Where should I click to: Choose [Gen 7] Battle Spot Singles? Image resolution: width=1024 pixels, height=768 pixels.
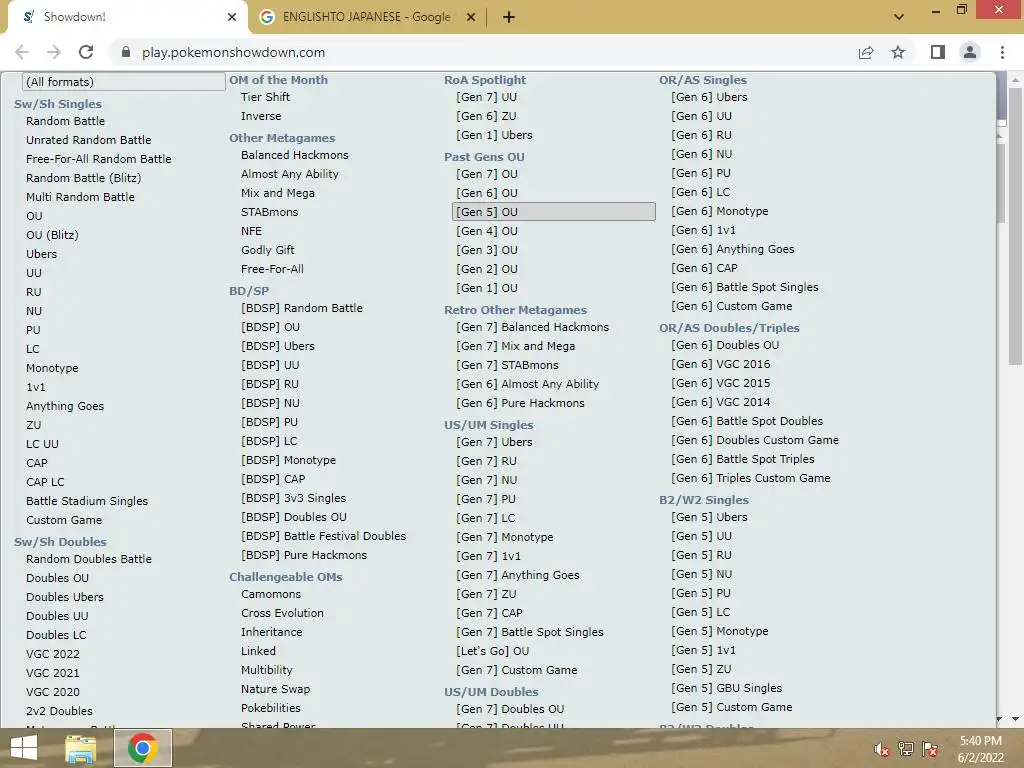pos(530,632)
